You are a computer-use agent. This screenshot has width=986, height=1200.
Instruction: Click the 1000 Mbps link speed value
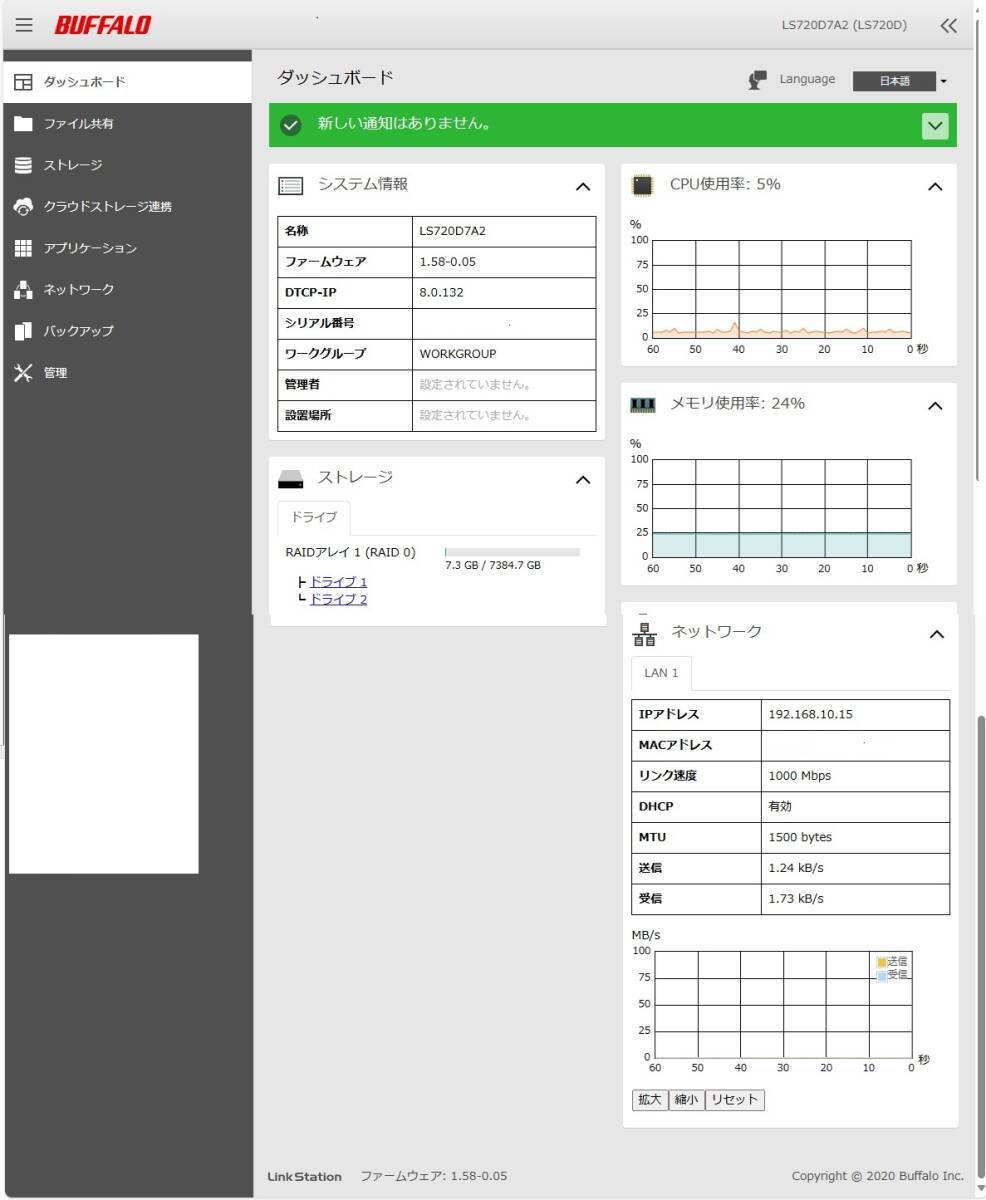(x=800, y=776)
